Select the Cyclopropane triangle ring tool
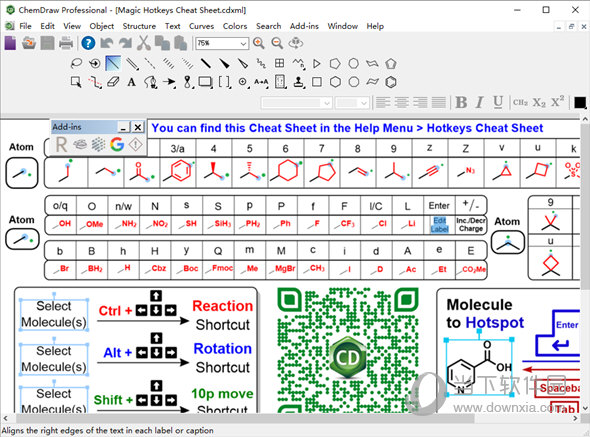This screenshot has width=590, height=437. (x=317, y=63)
